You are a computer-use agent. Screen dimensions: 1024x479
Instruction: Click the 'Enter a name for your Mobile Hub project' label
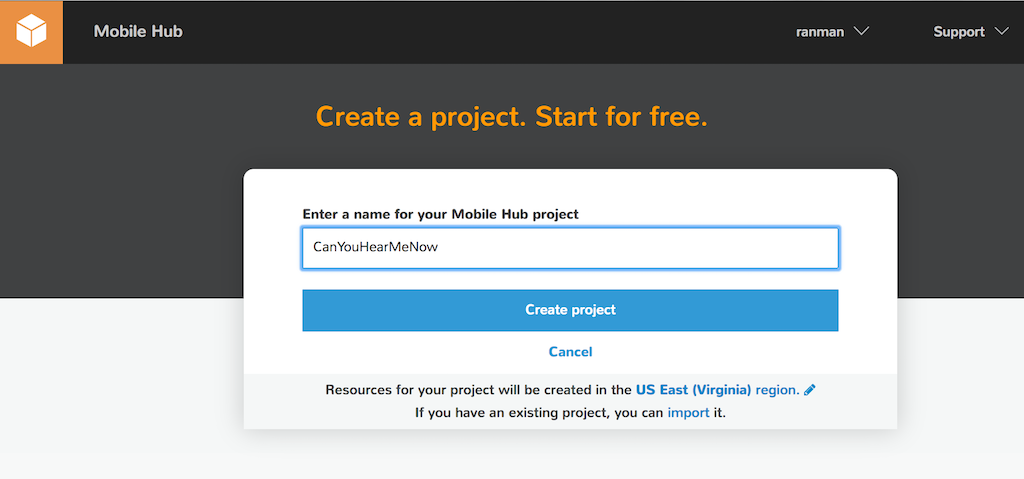point(441,214)
